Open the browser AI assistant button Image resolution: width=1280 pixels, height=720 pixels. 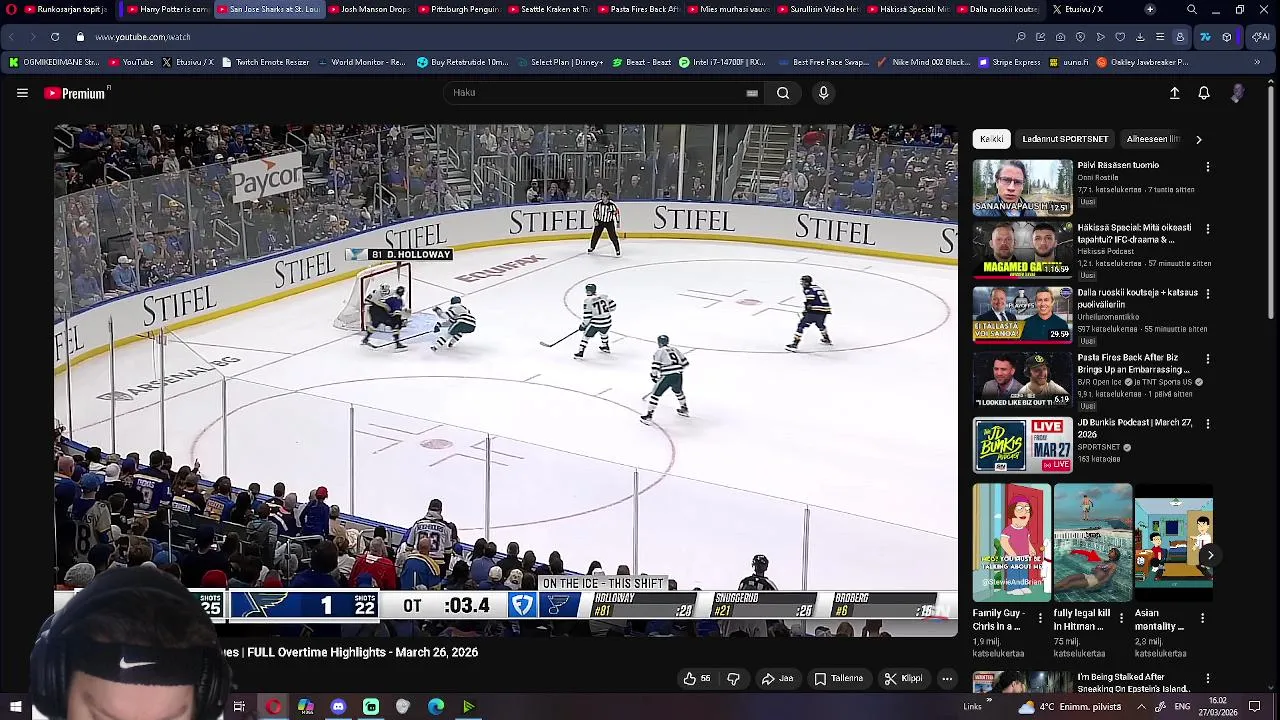(x=1260, y=37)
